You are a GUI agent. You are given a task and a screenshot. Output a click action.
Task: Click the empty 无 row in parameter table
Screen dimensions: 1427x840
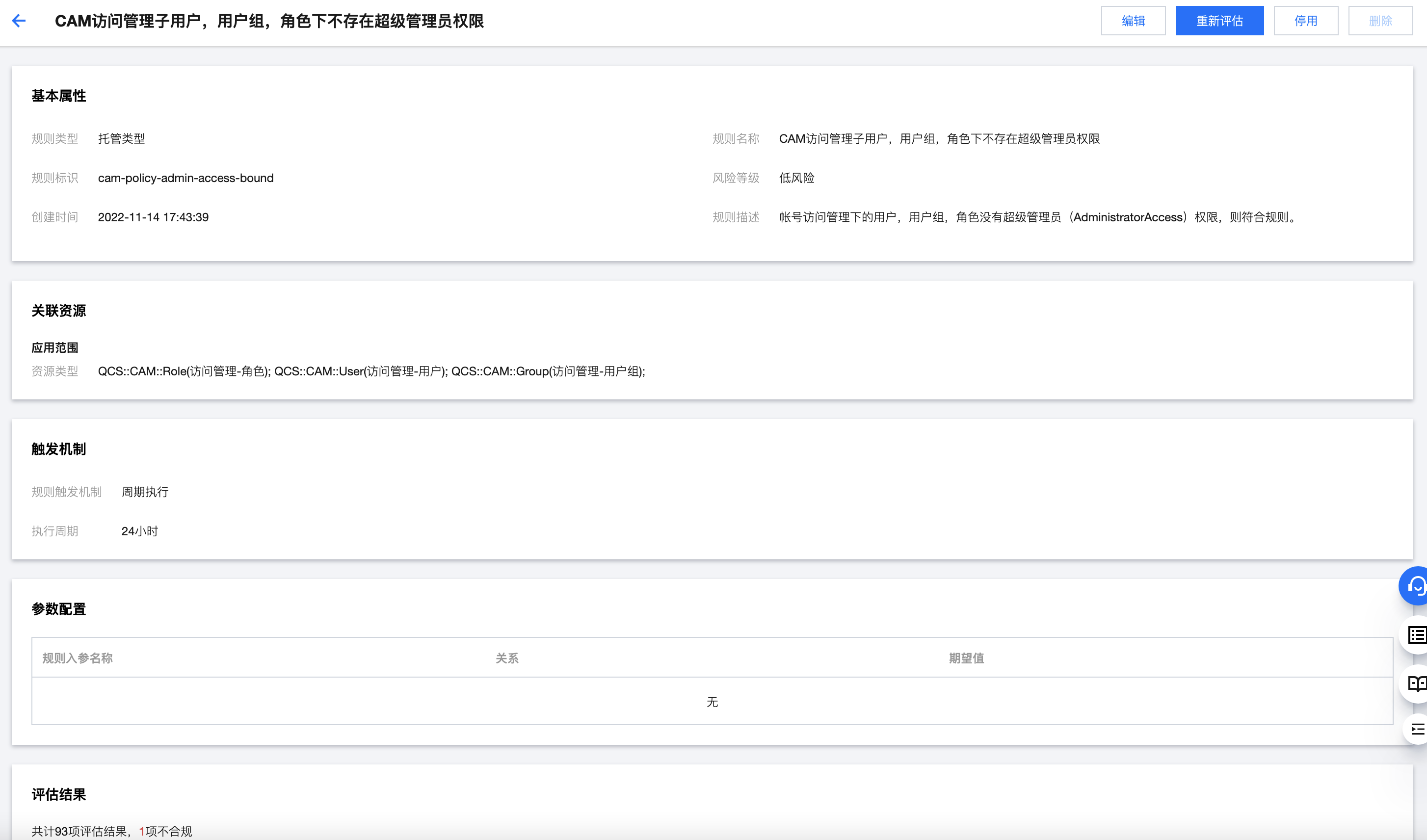[712, 702]
